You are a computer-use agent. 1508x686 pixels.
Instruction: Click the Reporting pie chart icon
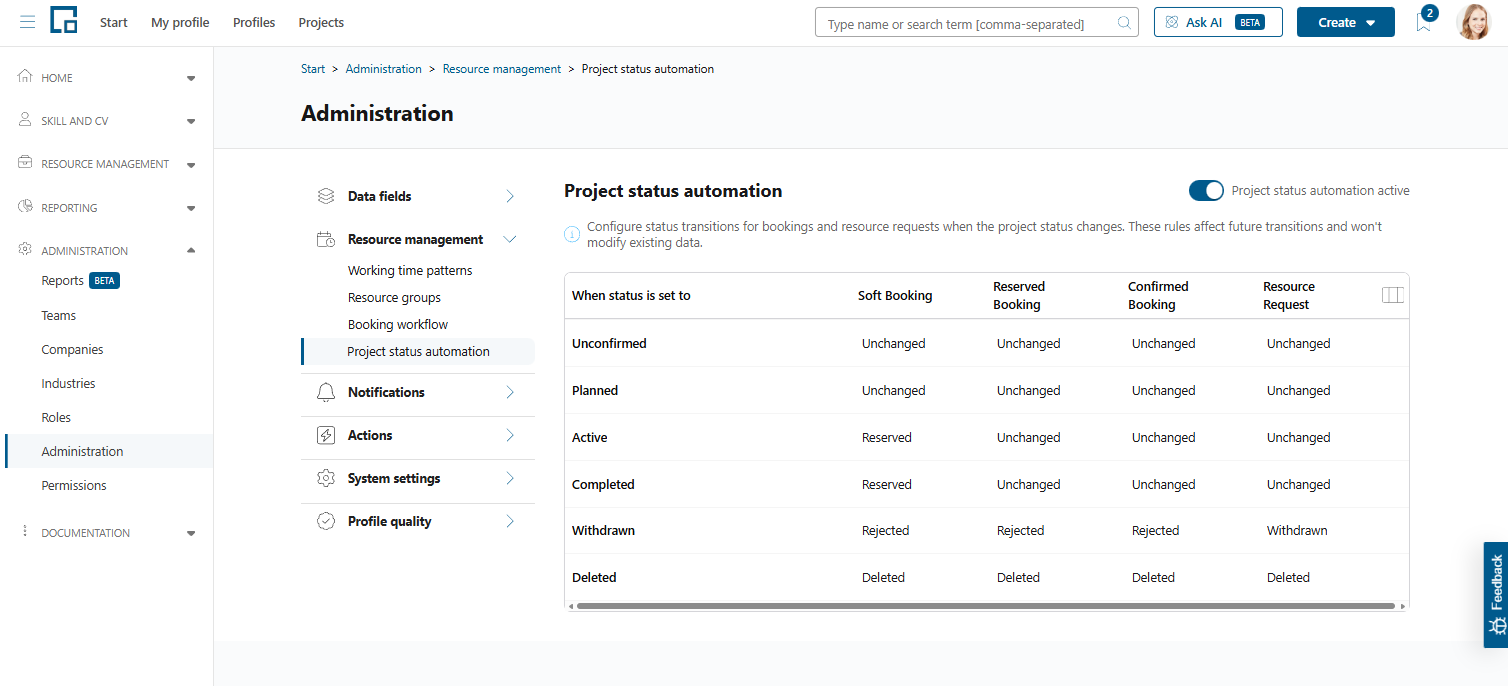click(25, 207)
